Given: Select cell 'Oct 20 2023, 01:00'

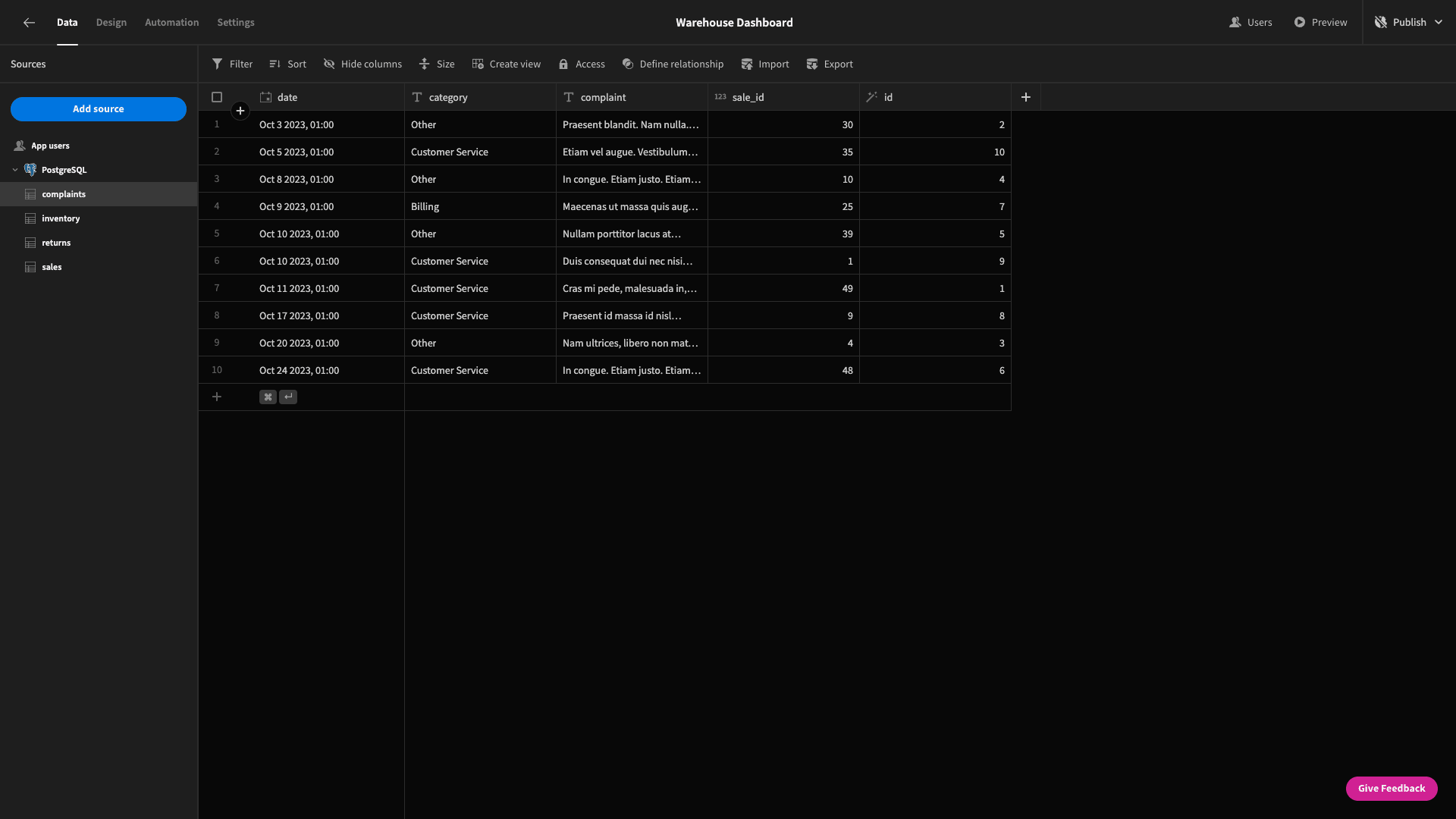Looking at the screenshot, I should tap(328, 343).
